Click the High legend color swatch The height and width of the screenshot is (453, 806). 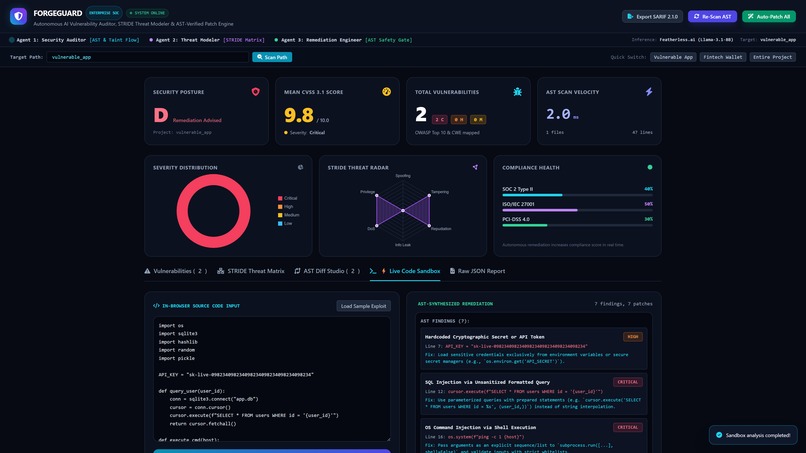coord(280,207)
